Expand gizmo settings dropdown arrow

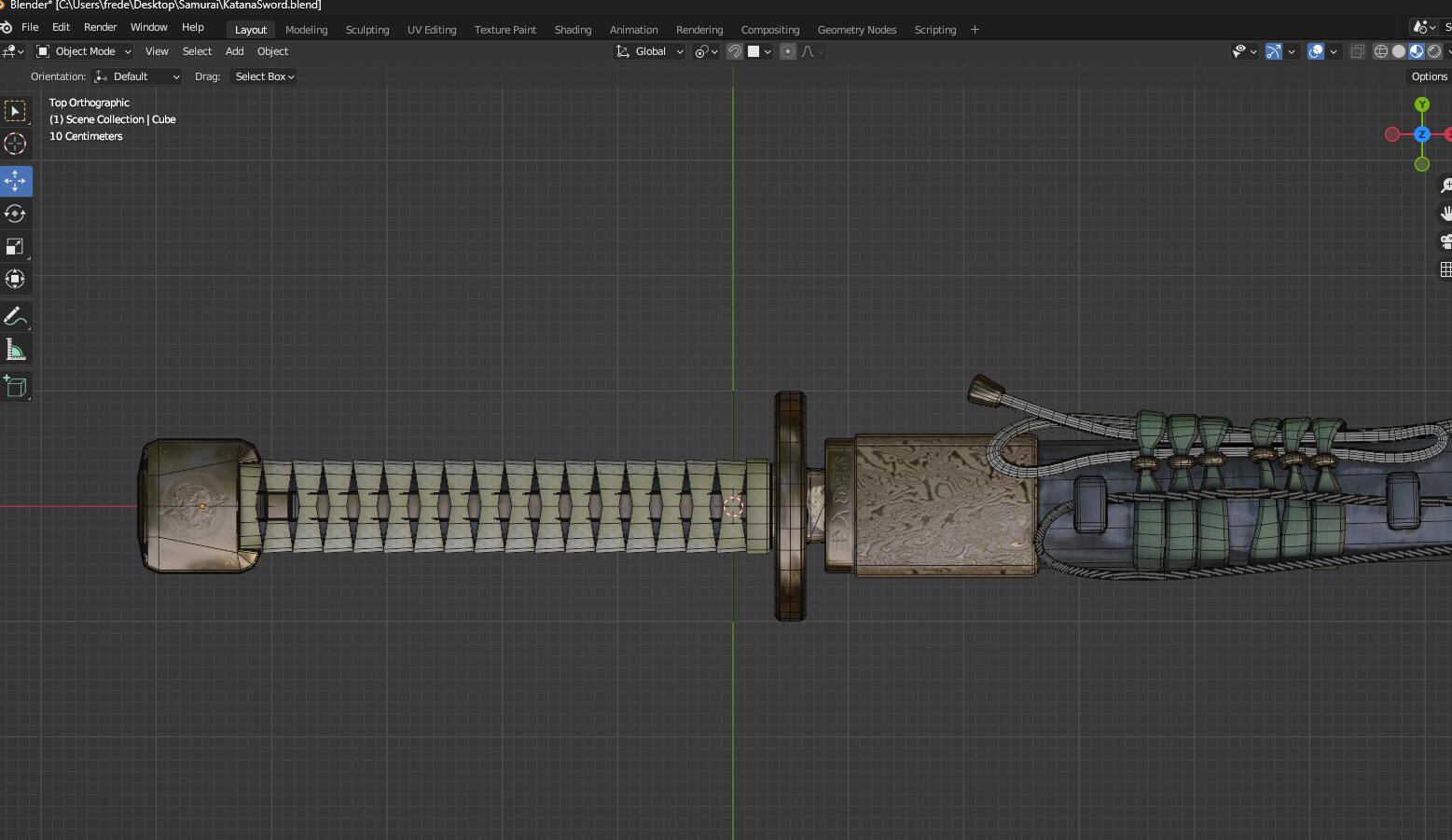[1292, 51]
